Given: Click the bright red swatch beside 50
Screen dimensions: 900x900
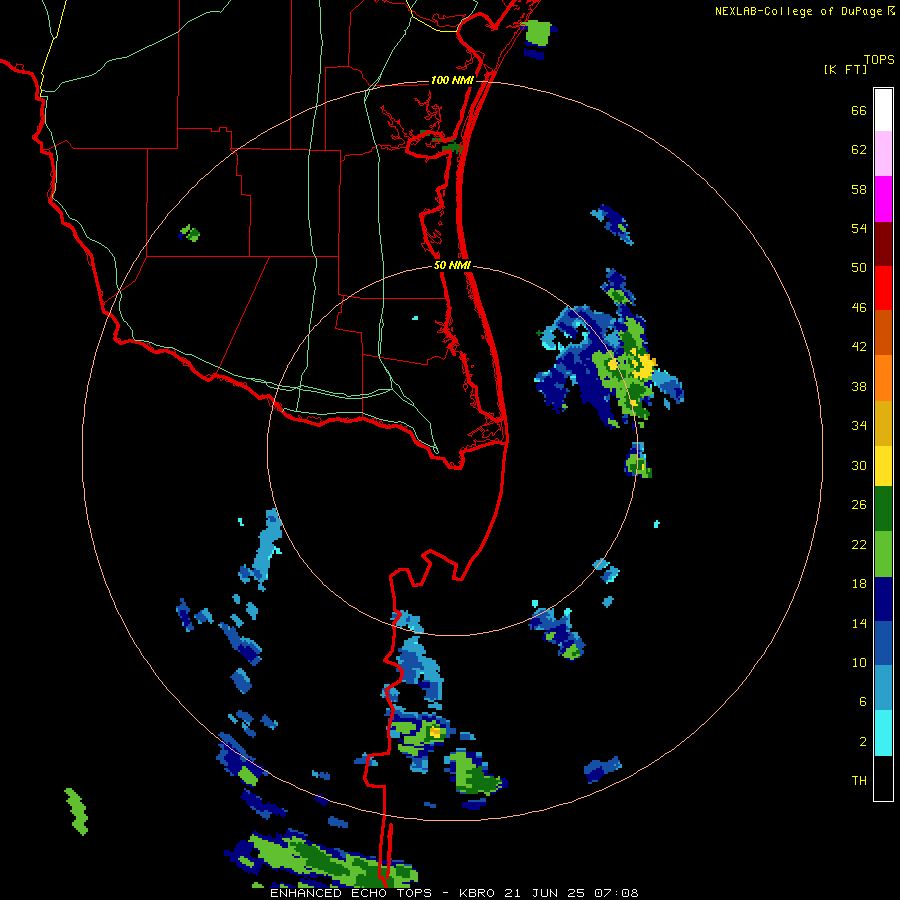Looking at the screenshot, I should (883, 288).
